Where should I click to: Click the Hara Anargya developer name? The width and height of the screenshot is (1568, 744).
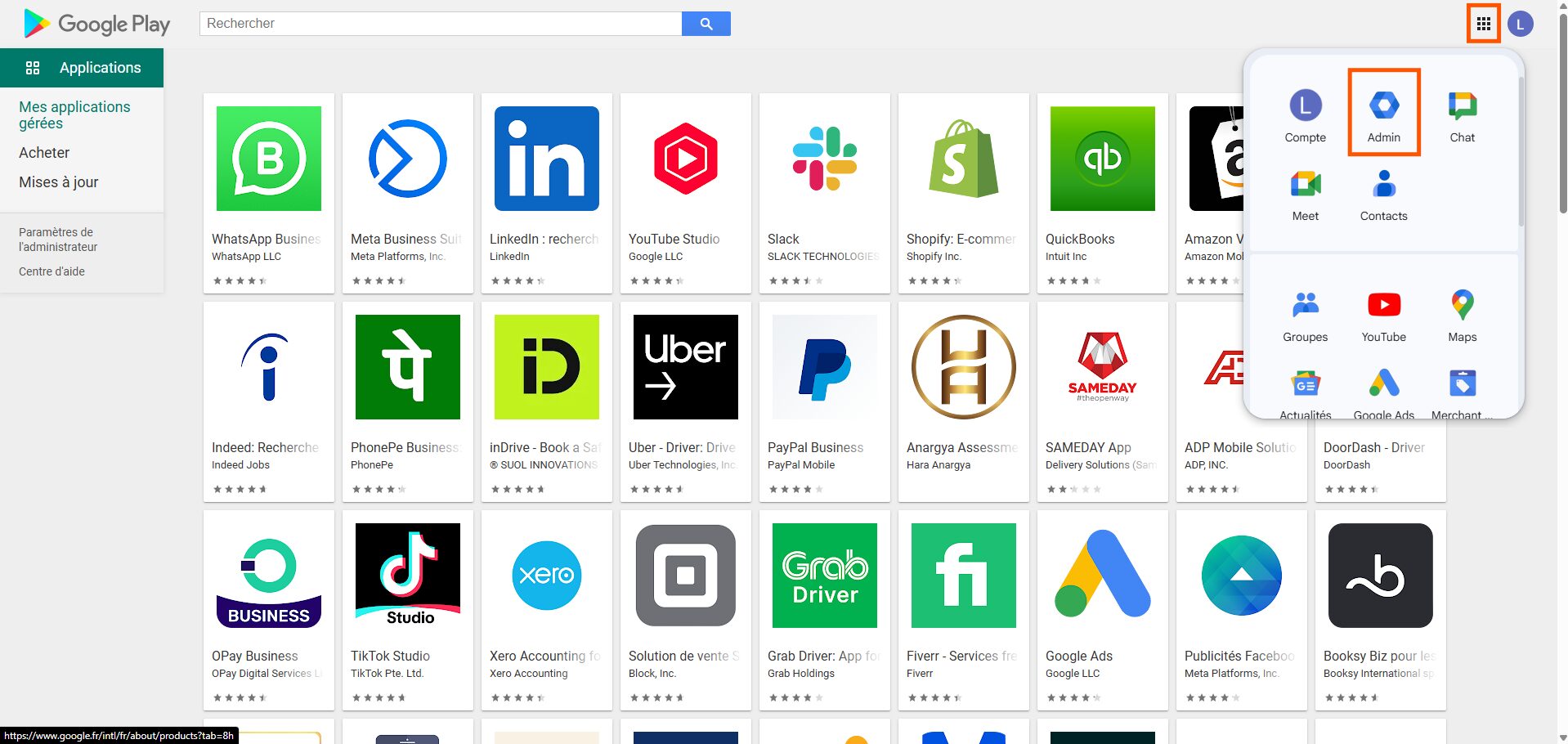click(939, 464)
